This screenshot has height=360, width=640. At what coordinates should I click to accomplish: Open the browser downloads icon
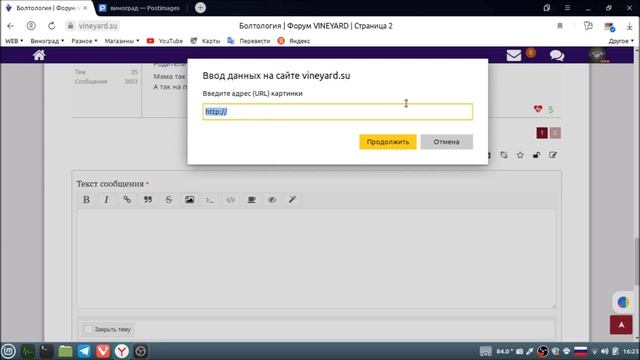pyautogui.click(x=629, y=26)
